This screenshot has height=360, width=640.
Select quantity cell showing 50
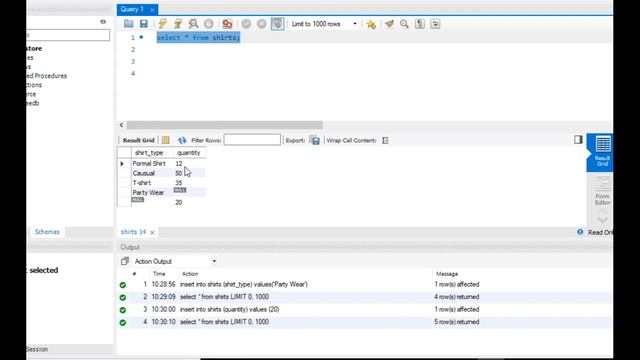click(189, 173)
